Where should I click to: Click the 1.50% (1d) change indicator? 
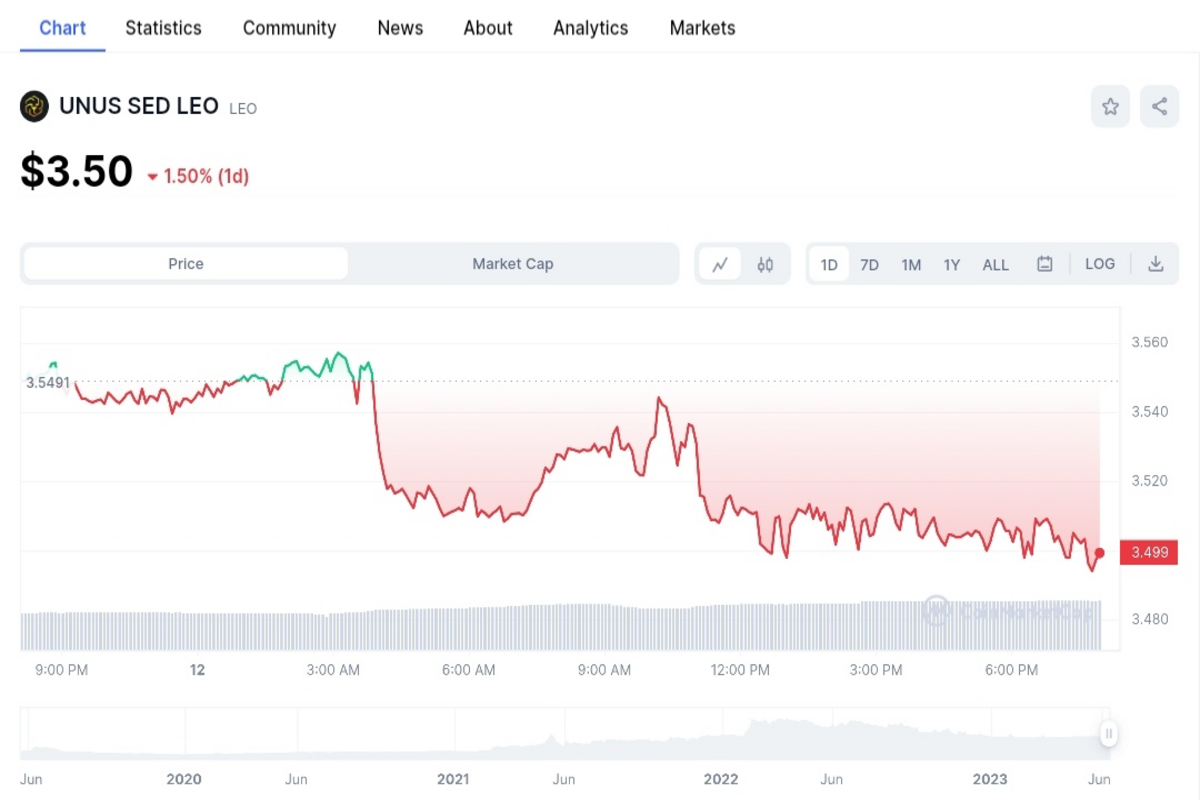(x=198, y=177)
